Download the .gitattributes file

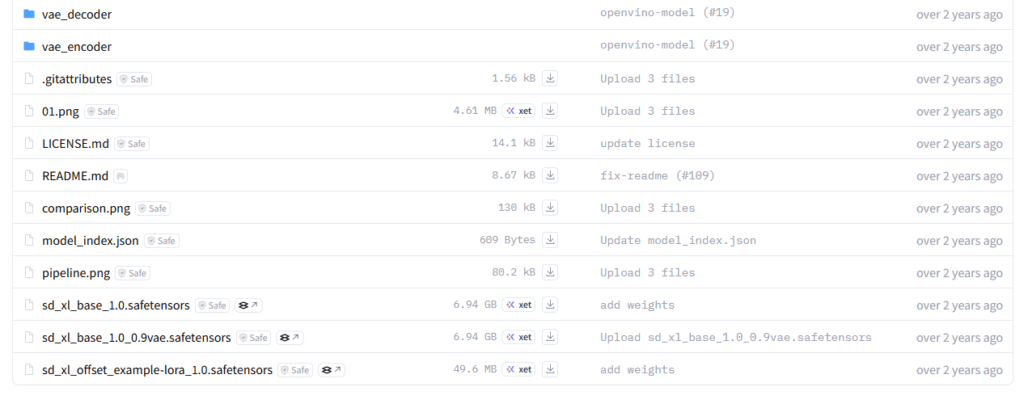(550, 79)
